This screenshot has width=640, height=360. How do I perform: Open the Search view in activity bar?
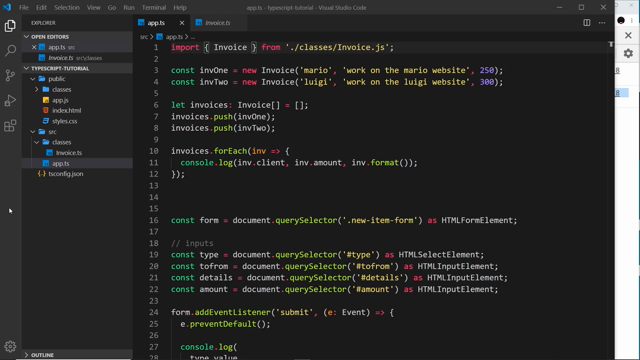(x=10, y=51)
